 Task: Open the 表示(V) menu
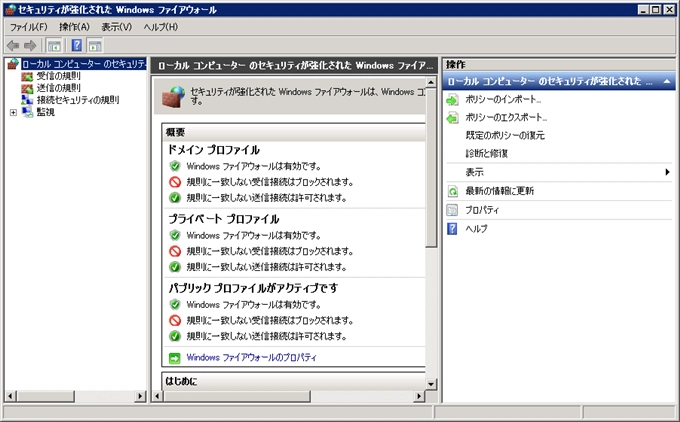tap(116, 27)
